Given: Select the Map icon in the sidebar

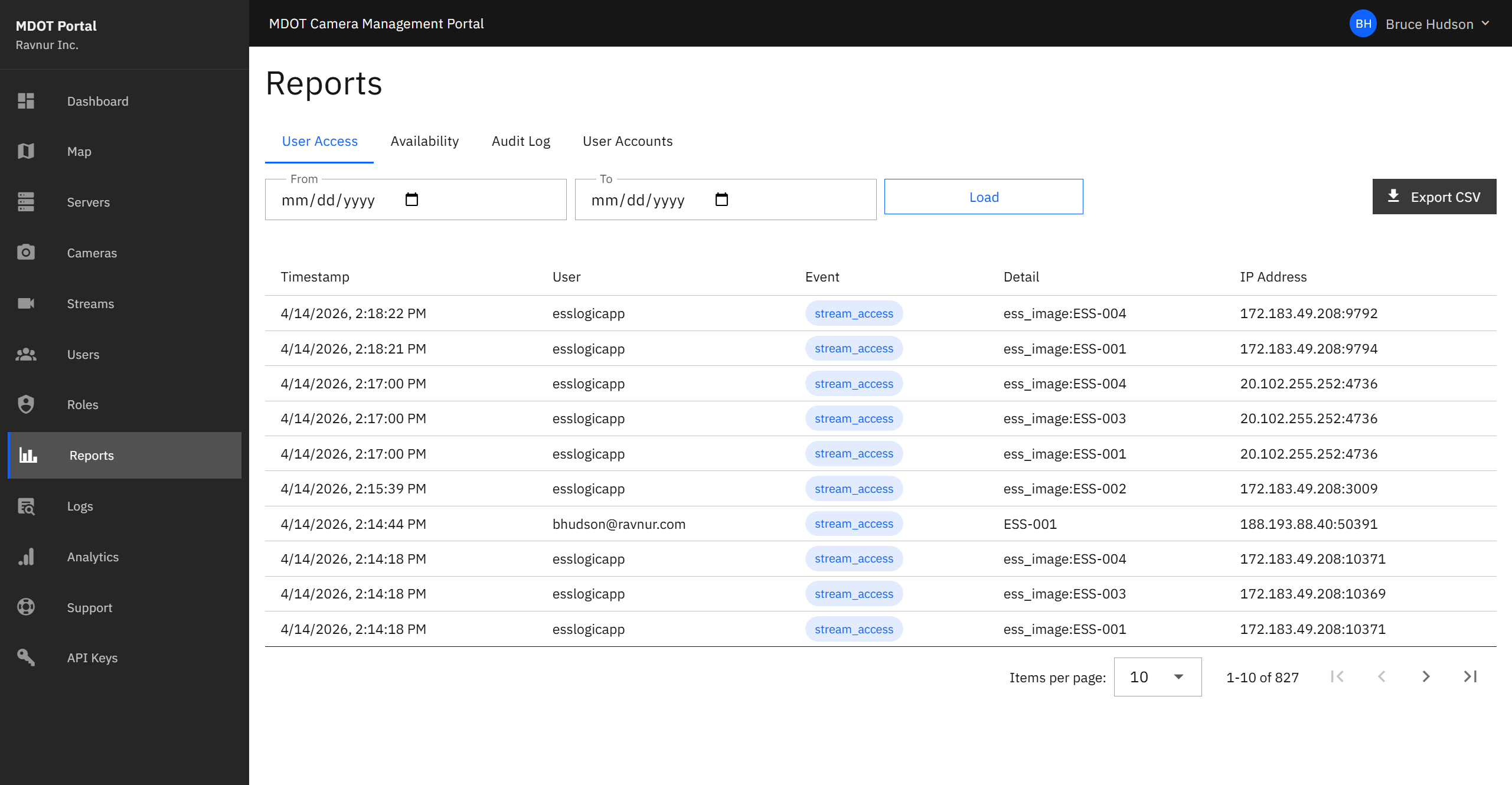Looking at the screenshot, I should [26, 151].
